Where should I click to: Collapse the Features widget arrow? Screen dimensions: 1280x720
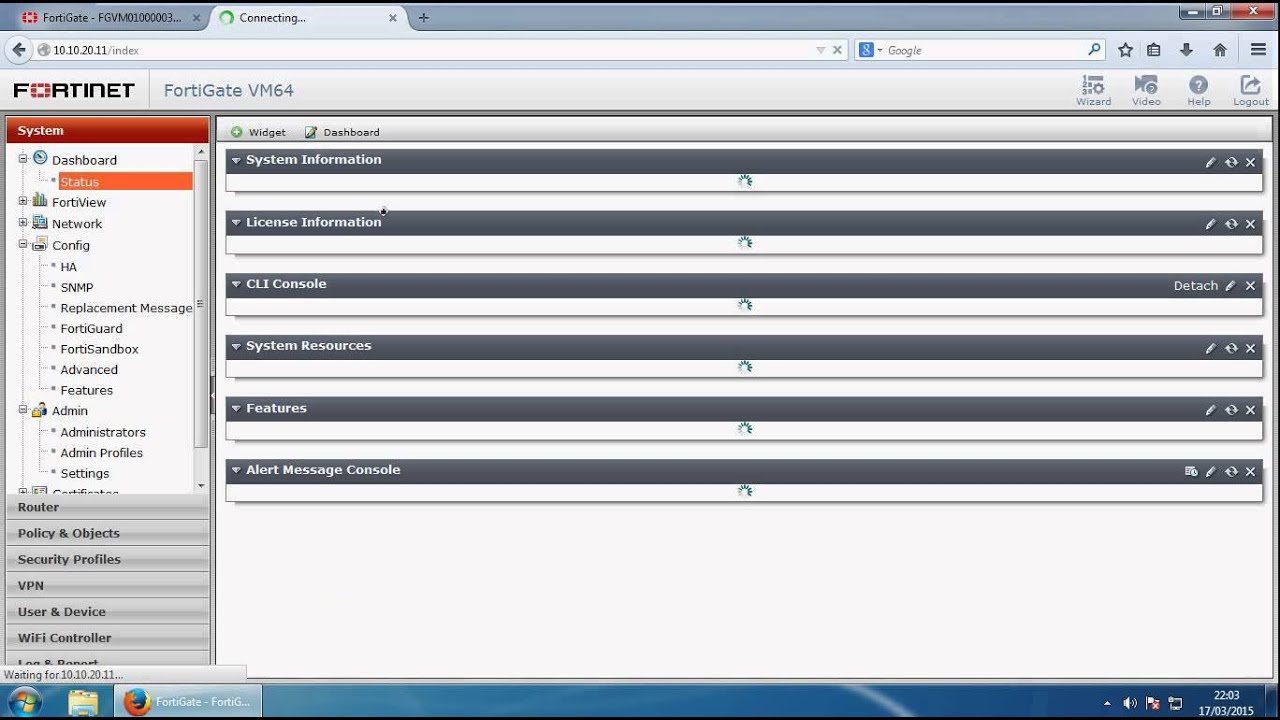236,408
